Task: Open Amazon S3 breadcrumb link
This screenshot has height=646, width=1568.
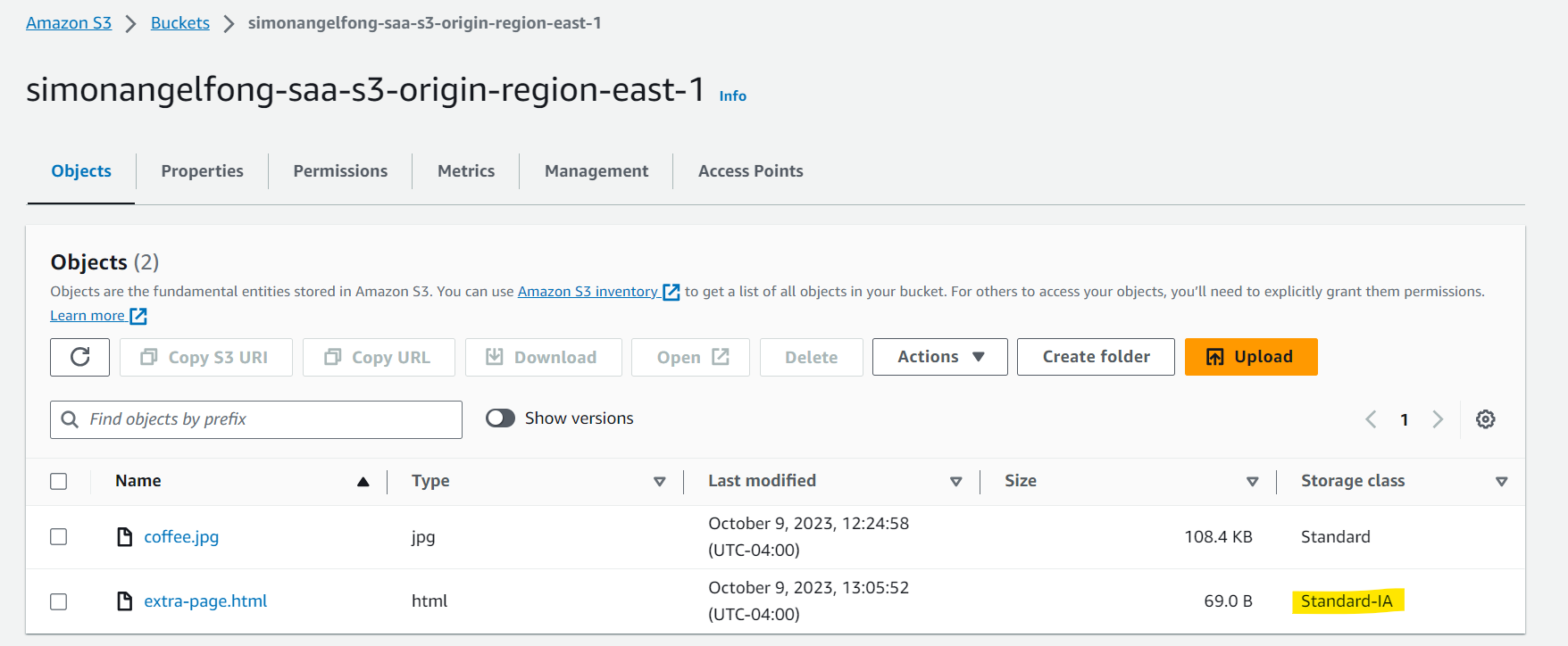Action: [x=69, y=23]
